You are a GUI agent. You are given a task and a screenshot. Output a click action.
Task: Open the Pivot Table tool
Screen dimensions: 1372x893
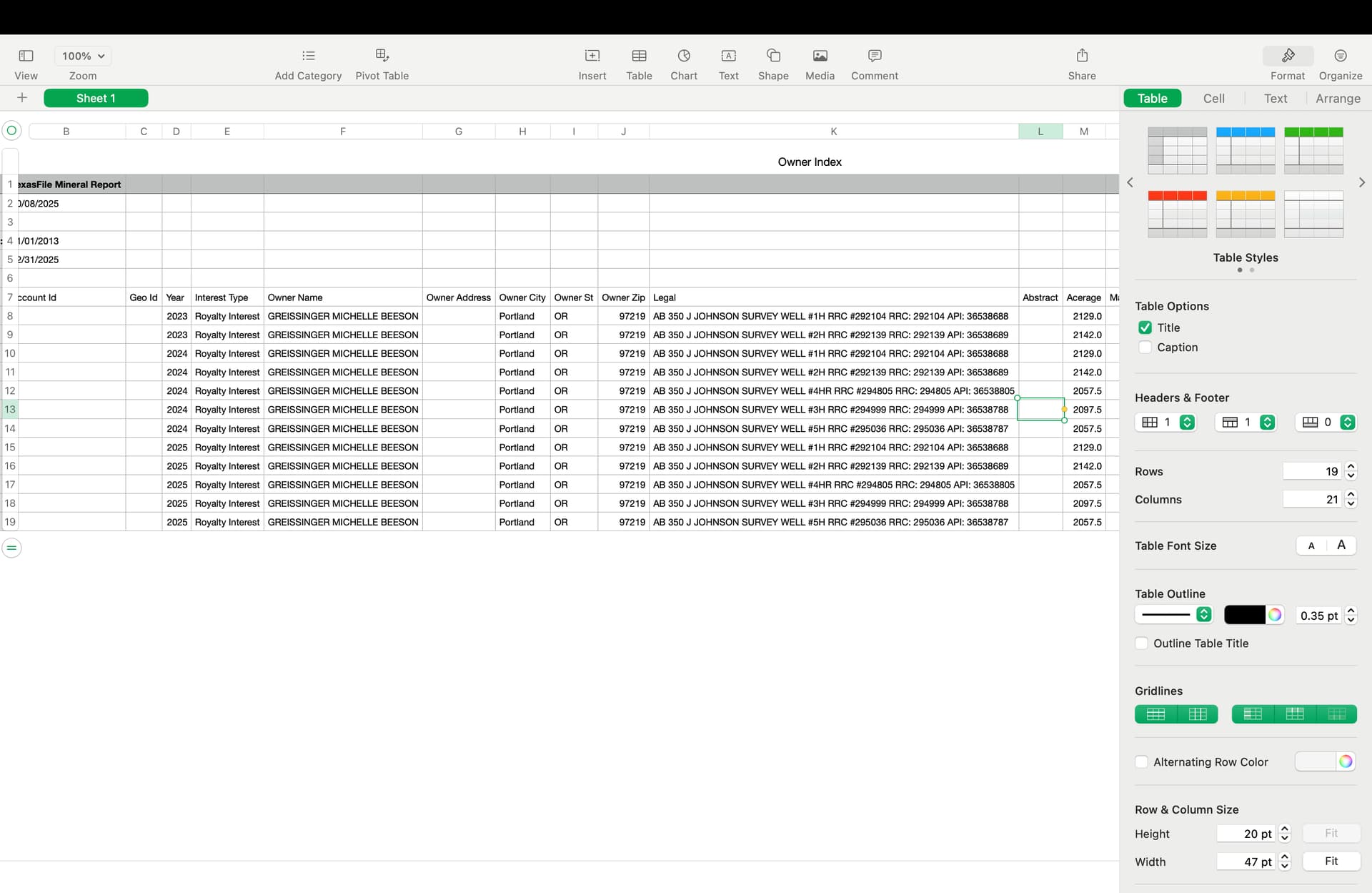tap(382, 56)
